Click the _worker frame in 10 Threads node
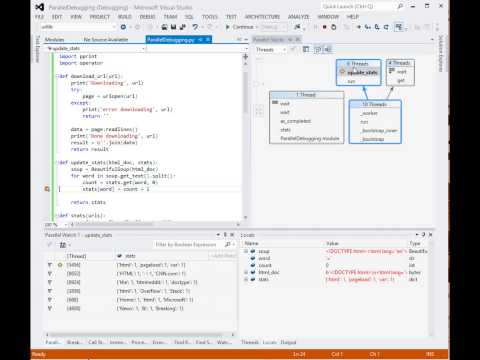Image resolution: width=480 pixels, height=360 pixels. coord(369,113)
